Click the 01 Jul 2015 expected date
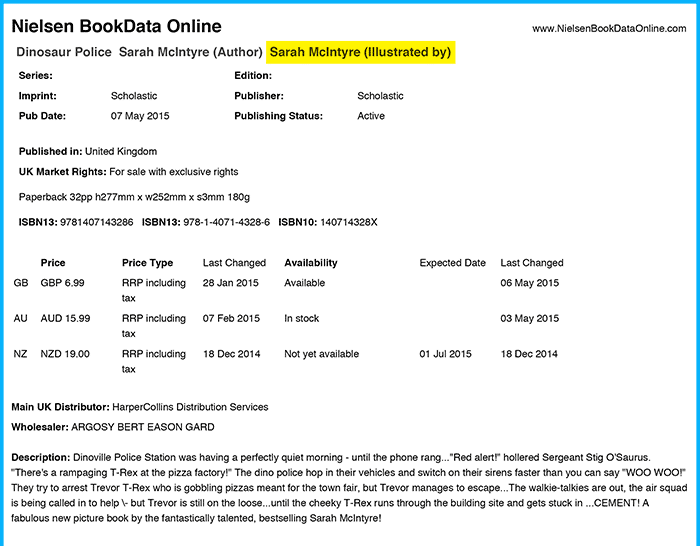This screenshot has height=546, width=700. pyautogui.click(x=445, y=354)
